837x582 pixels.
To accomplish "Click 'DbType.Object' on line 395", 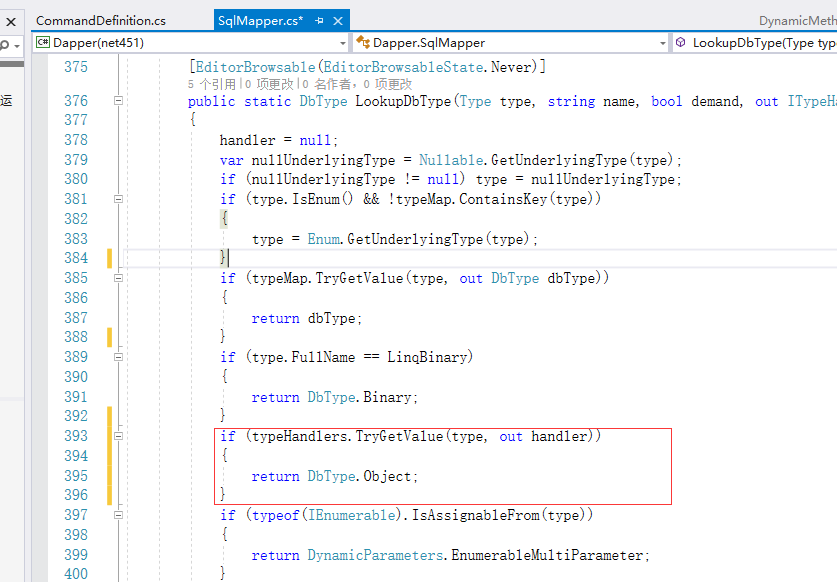I will pyautogui.click(x=359, y=476).
